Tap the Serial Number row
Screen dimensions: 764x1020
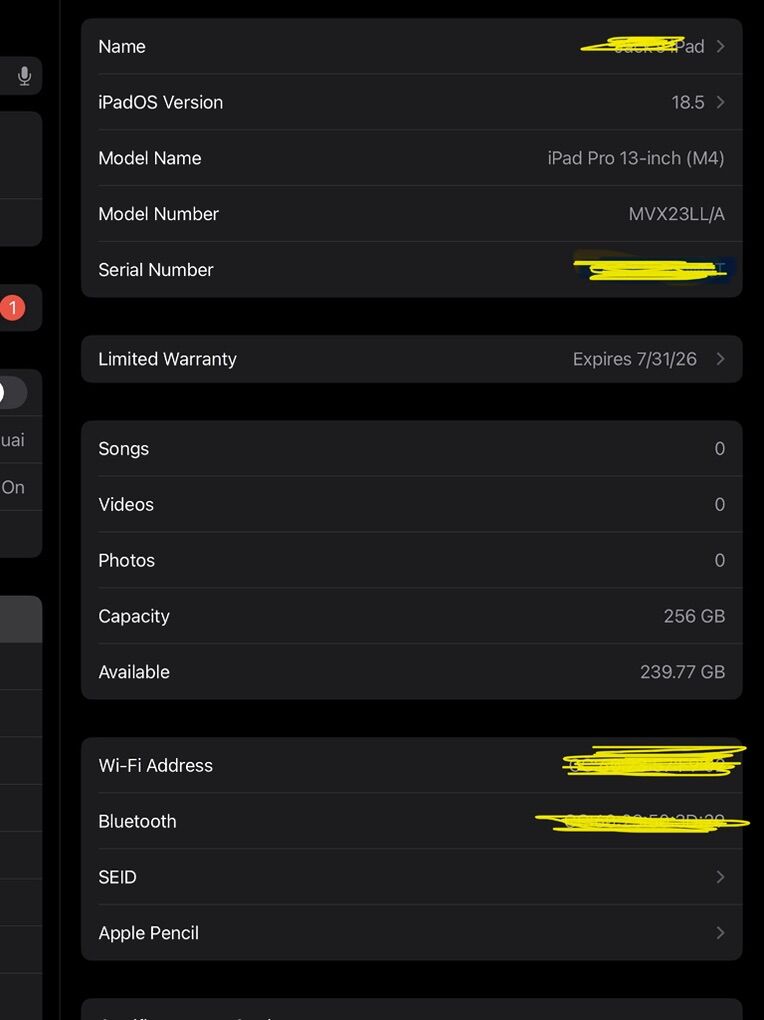pos(411,270)
